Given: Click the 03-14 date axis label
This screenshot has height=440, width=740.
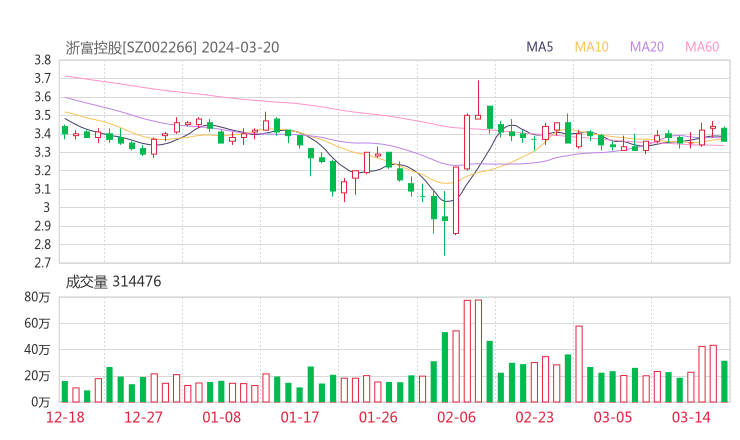Looking at the screenshot, I should click(x=691, y=417).
